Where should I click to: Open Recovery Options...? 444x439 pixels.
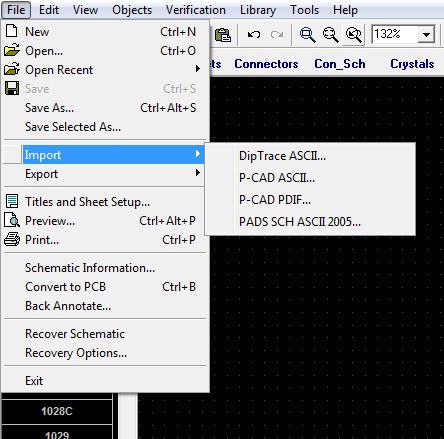[x=105, y=353]
